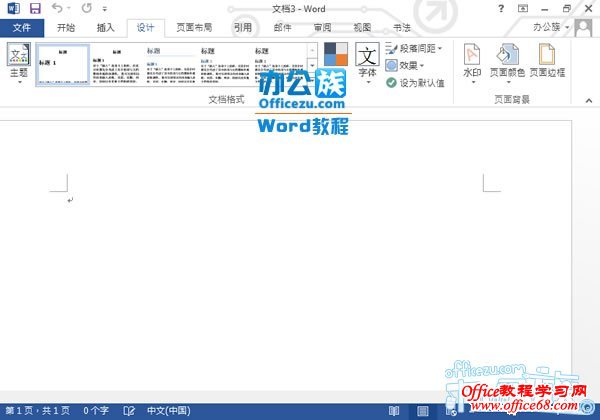
Task: Click 设为默认值 set as default
Action: (415, 83)
